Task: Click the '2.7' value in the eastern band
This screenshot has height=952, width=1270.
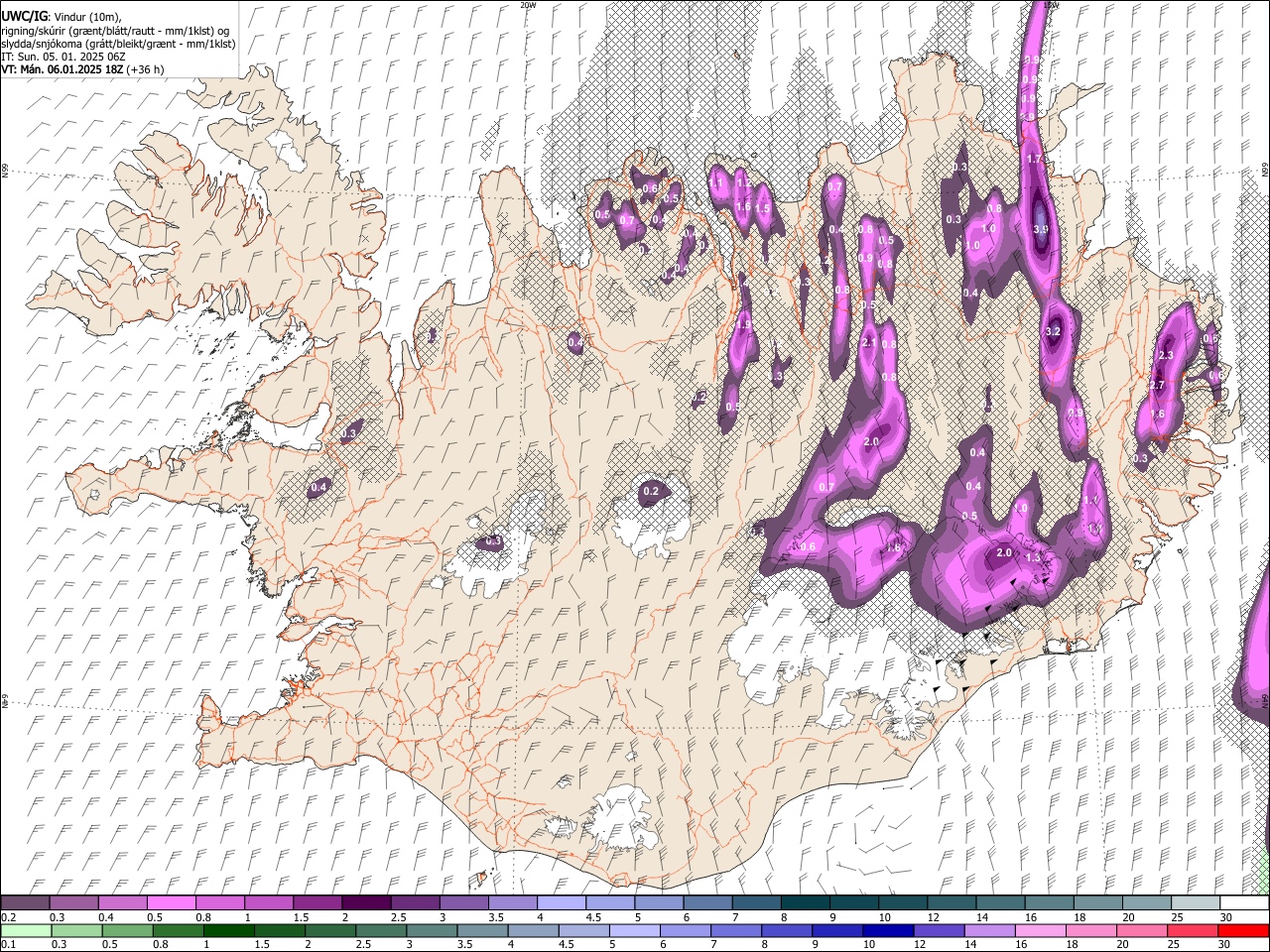Action: pyautogui.click(x=1157, y=385)
